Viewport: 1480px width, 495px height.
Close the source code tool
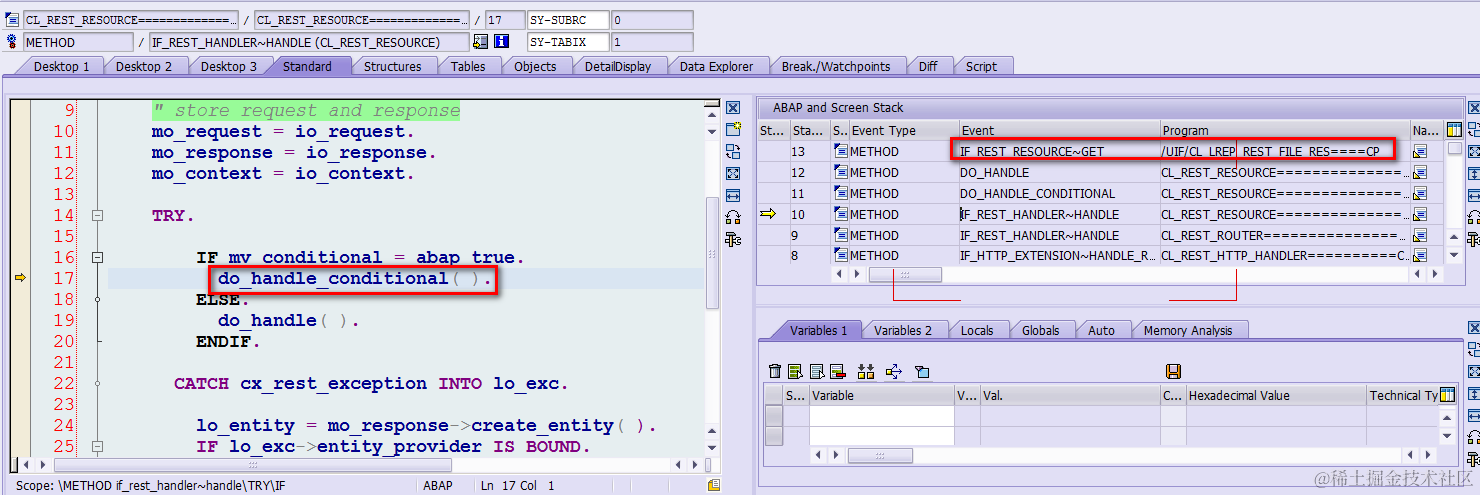pyautogui.click(x=733, y=107)
